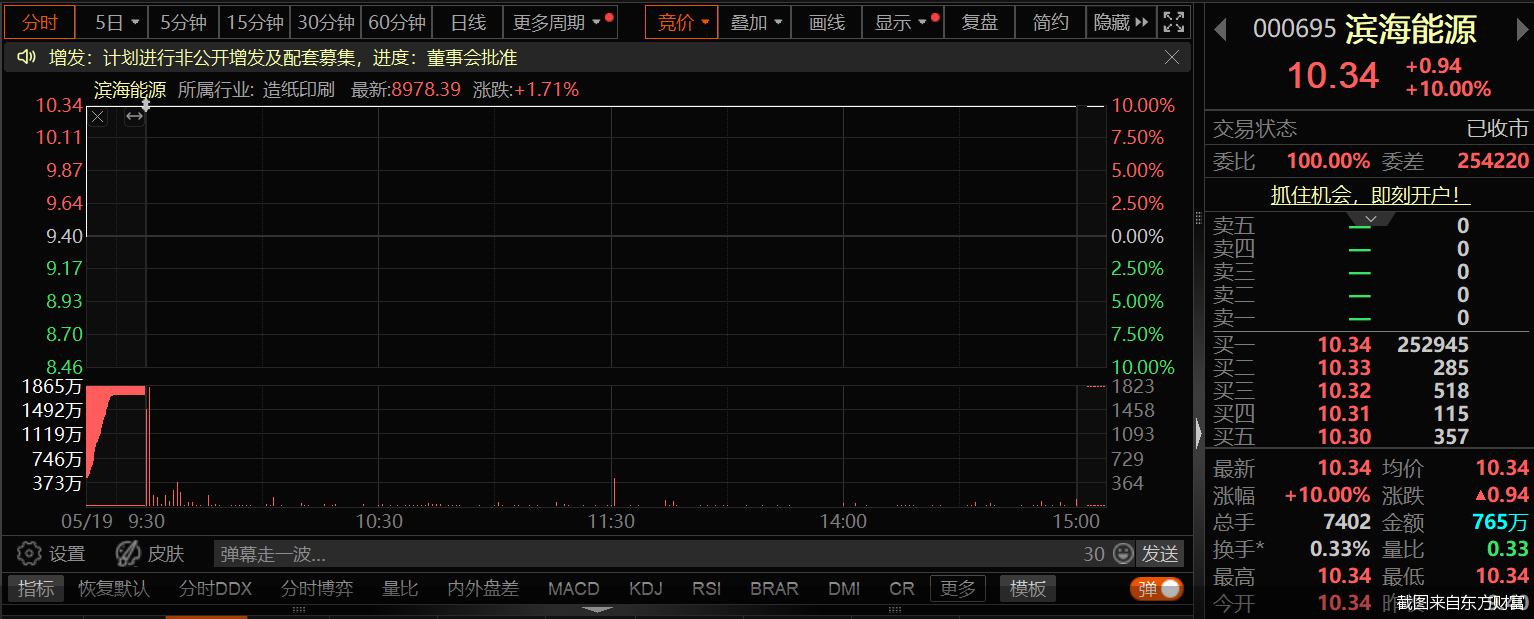Switch to 日线 chart

tap(468, 22)
